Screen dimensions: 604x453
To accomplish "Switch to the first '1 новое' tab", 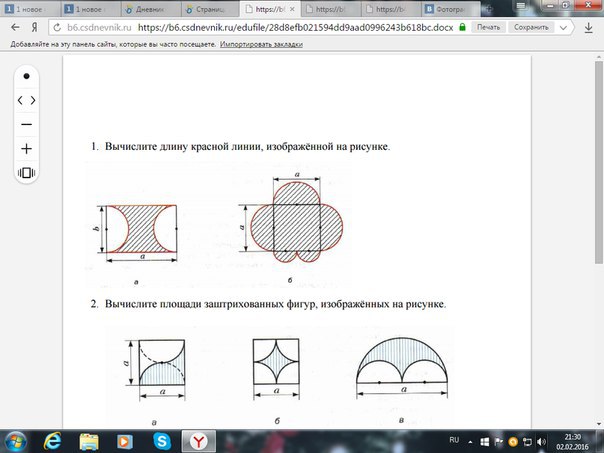I will pos(30,9).
